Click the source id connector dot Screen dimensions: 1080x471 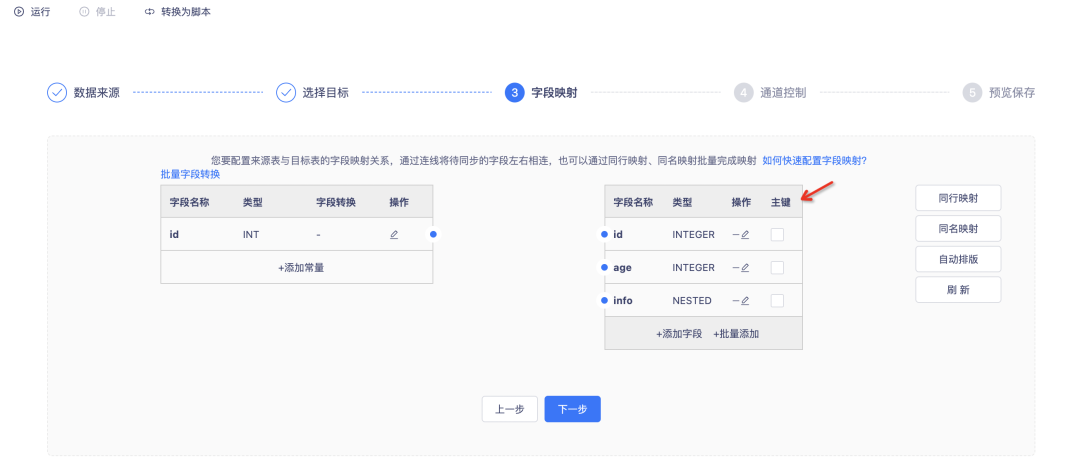pos(433,234)
